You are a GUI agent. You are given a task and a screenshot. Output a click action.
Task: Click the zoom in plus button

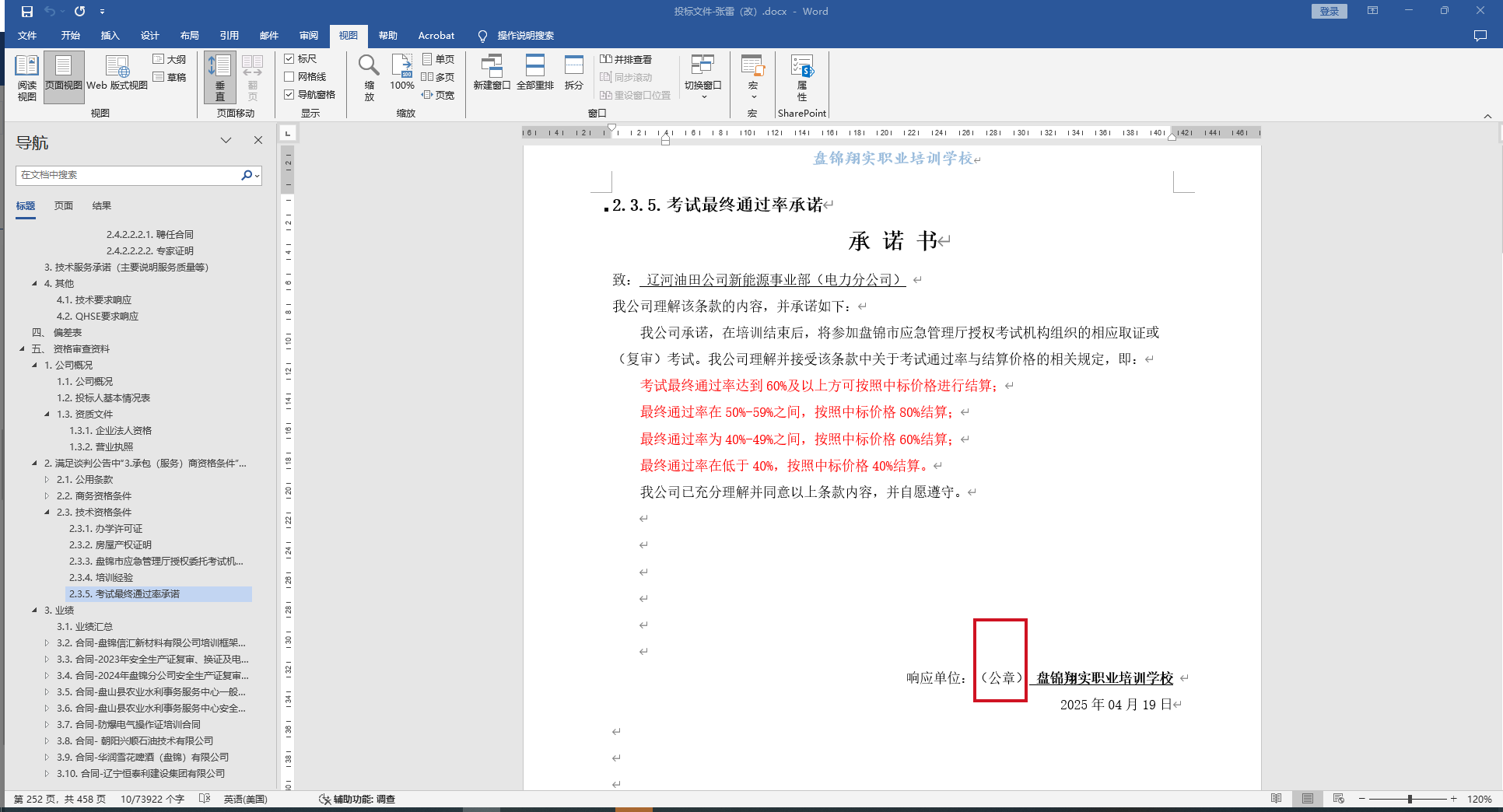(1453, 799)
